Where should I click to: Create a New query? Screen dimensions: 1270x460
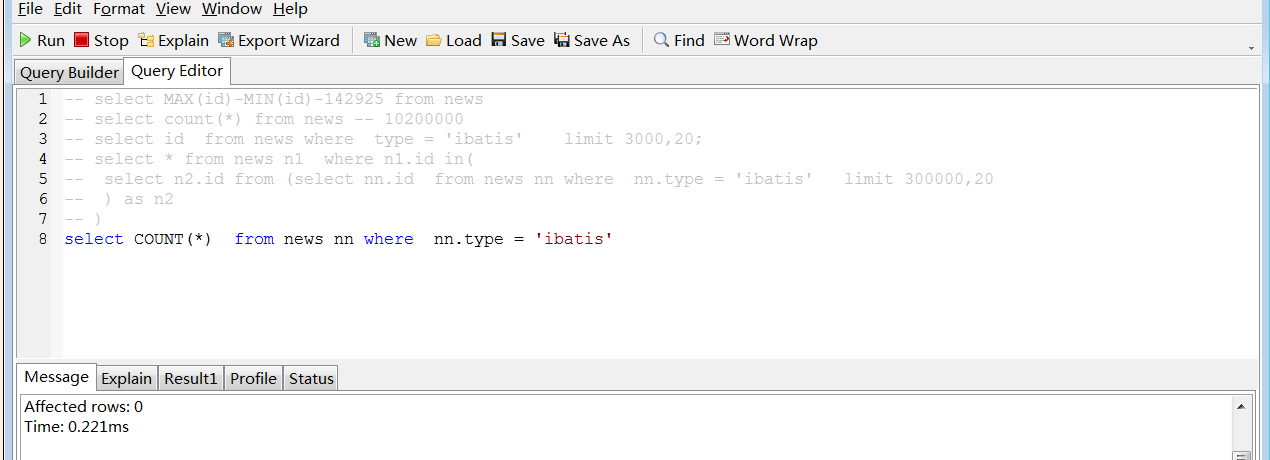click(x=390, y=41)
